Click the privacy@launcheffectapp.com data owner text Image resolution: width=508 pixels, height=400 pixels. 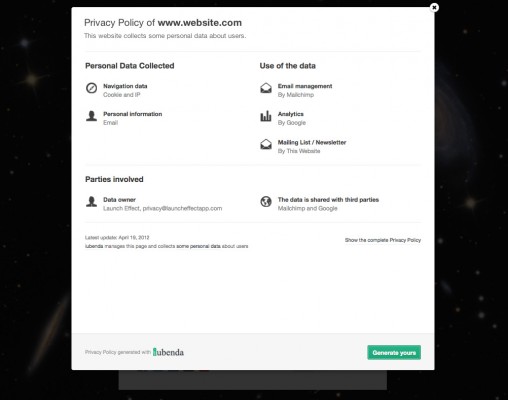coord(182,208)
